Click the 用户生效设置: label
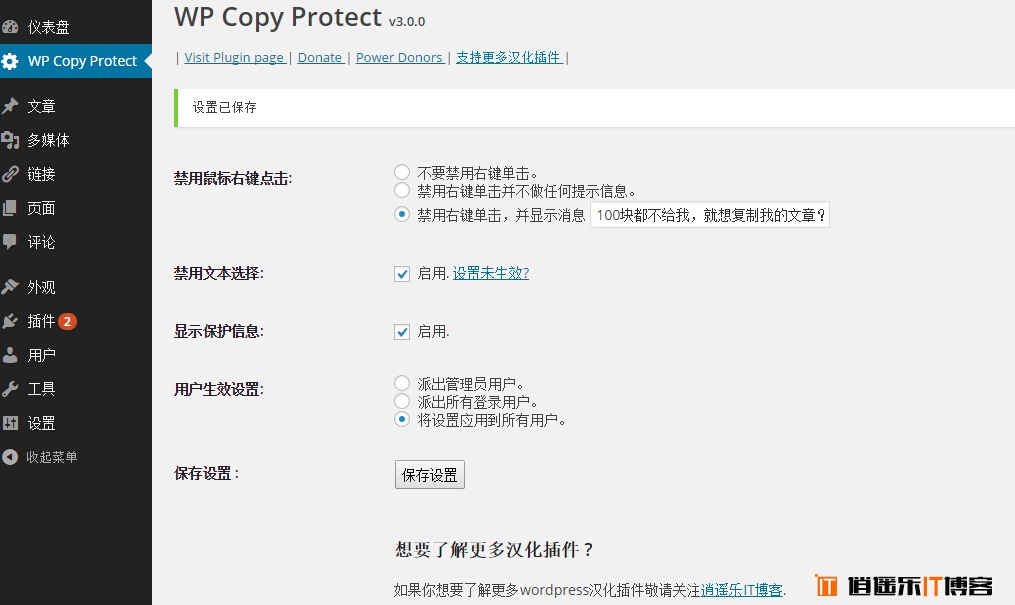This screenshot has height=605, width=1015. [x=219, y=390]
